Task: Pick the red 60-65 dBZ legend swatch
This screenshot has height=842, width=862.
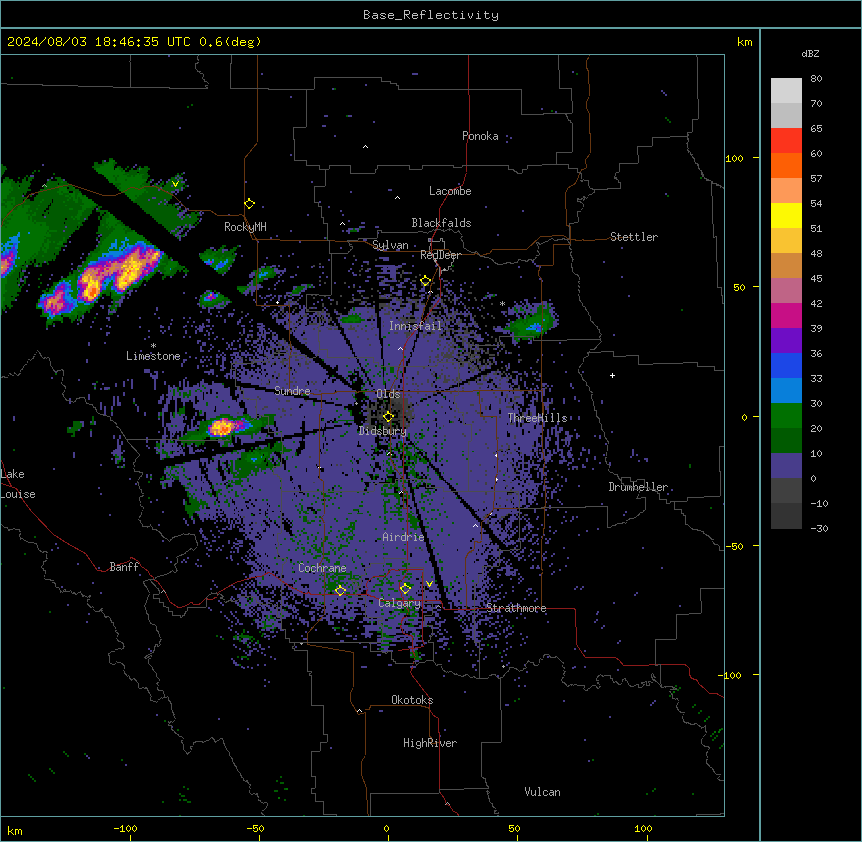Action: coord(786,141)
